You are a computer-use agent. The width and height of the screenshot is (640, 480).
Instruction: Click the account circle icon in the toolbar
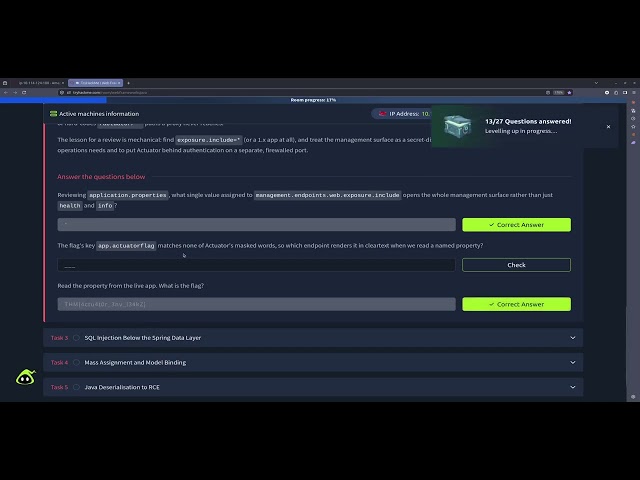tap(607, 93)
